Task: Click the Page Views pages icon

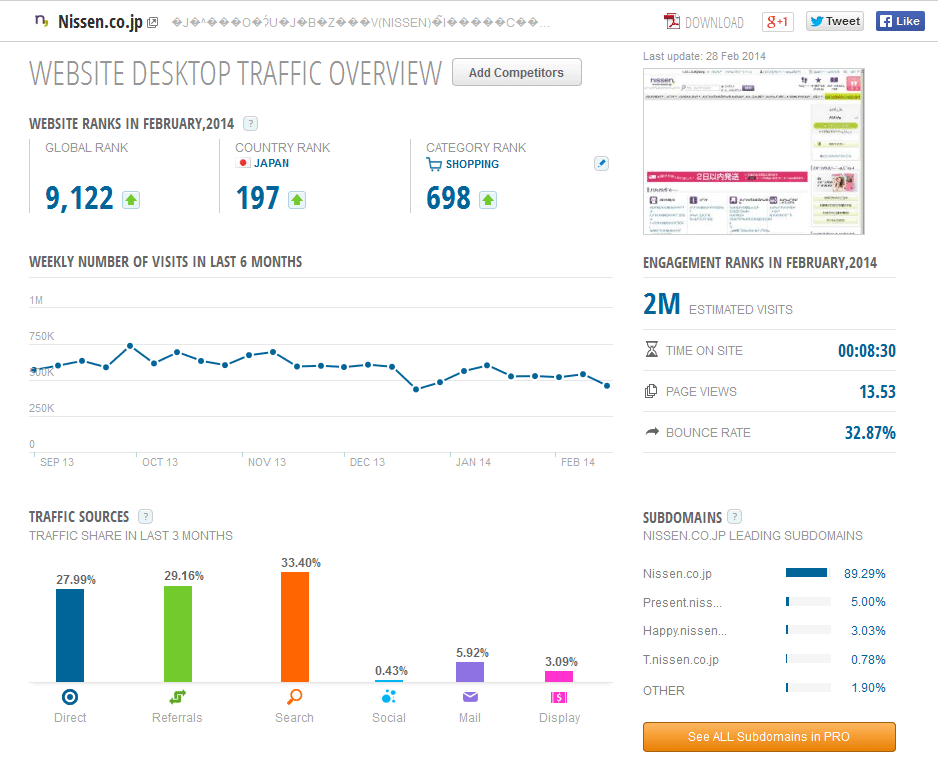Action: pos(651,391)
